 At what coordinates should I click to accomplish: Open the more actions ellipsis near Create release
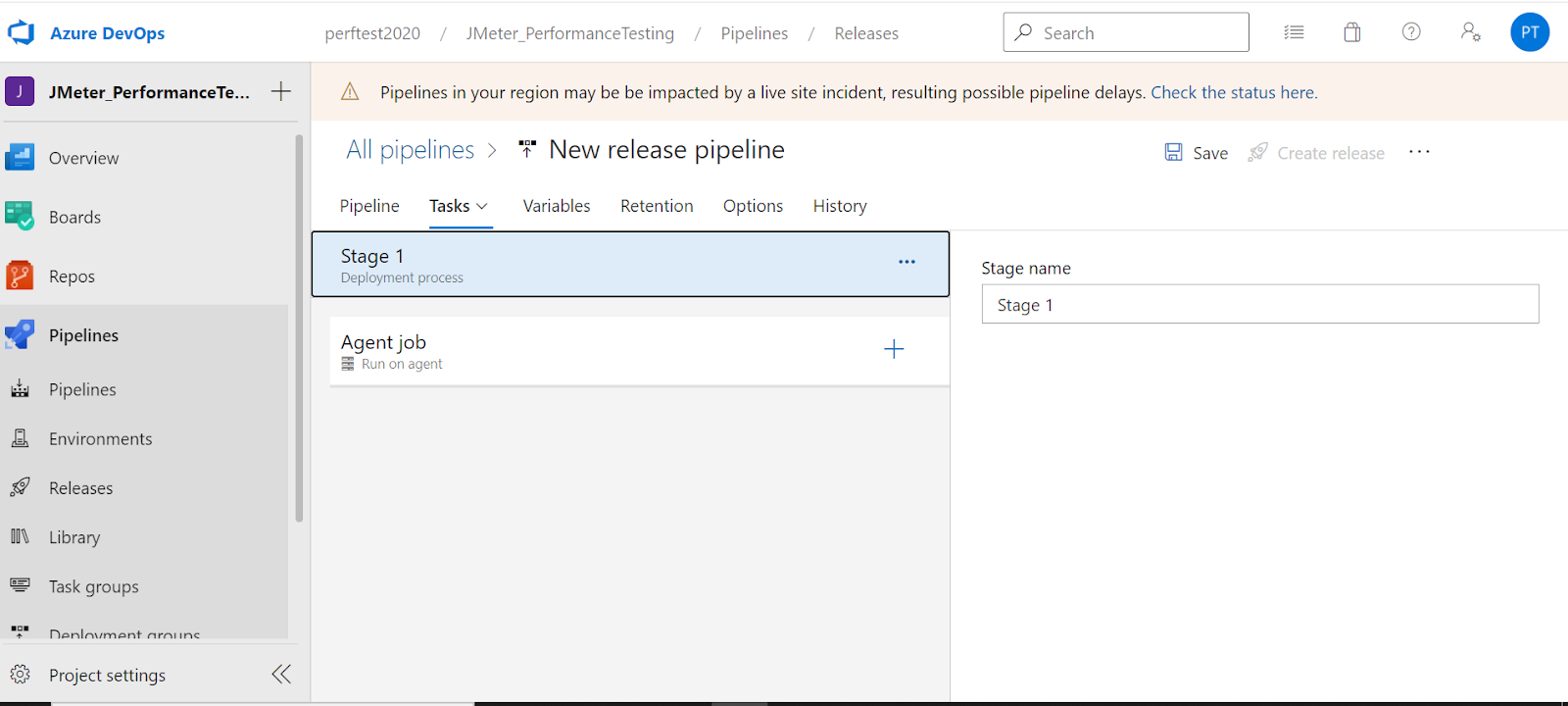coord(1419,152)
